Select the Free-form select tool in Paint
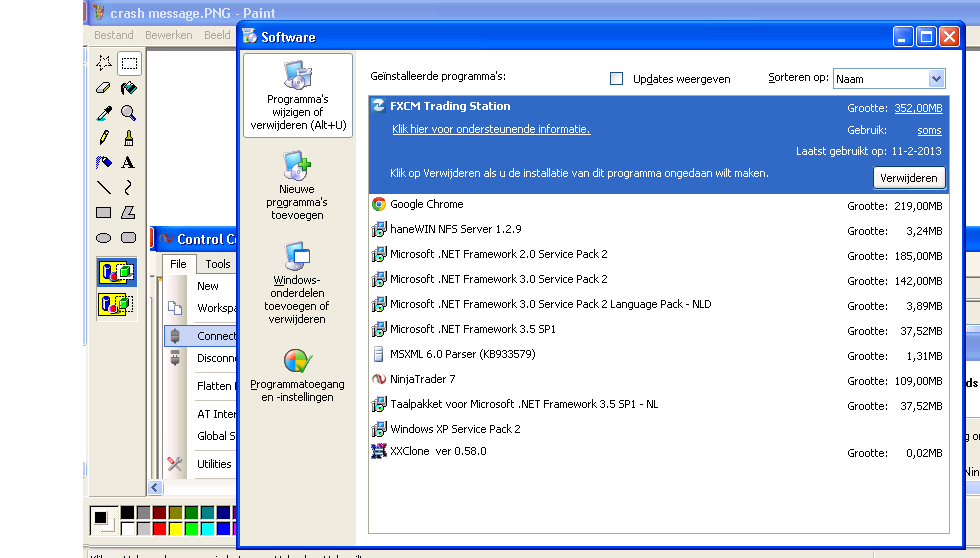The image size is (980, 558). coord(104,63)
